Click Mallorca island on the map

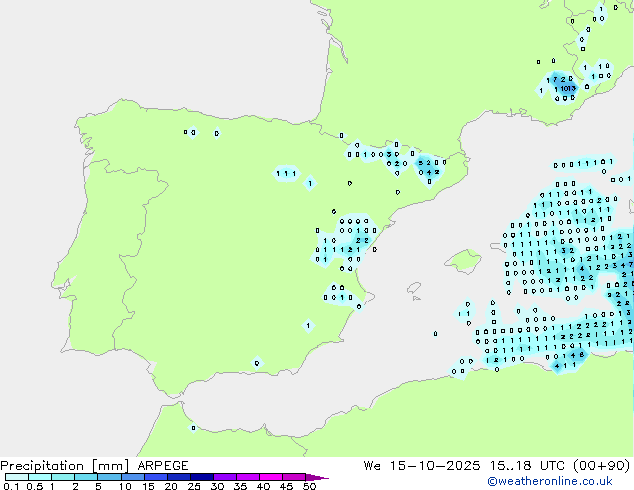point(461,263)
